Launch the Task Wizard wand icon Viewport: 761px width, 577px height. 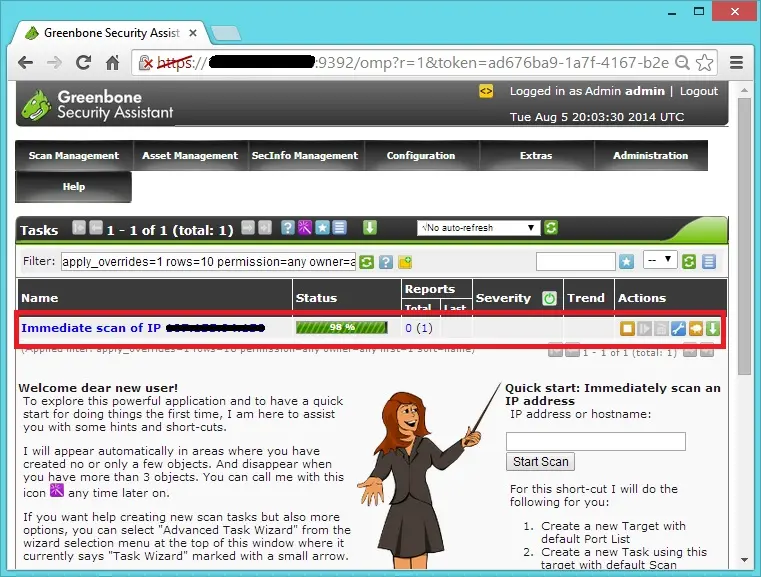click(305, 228)
